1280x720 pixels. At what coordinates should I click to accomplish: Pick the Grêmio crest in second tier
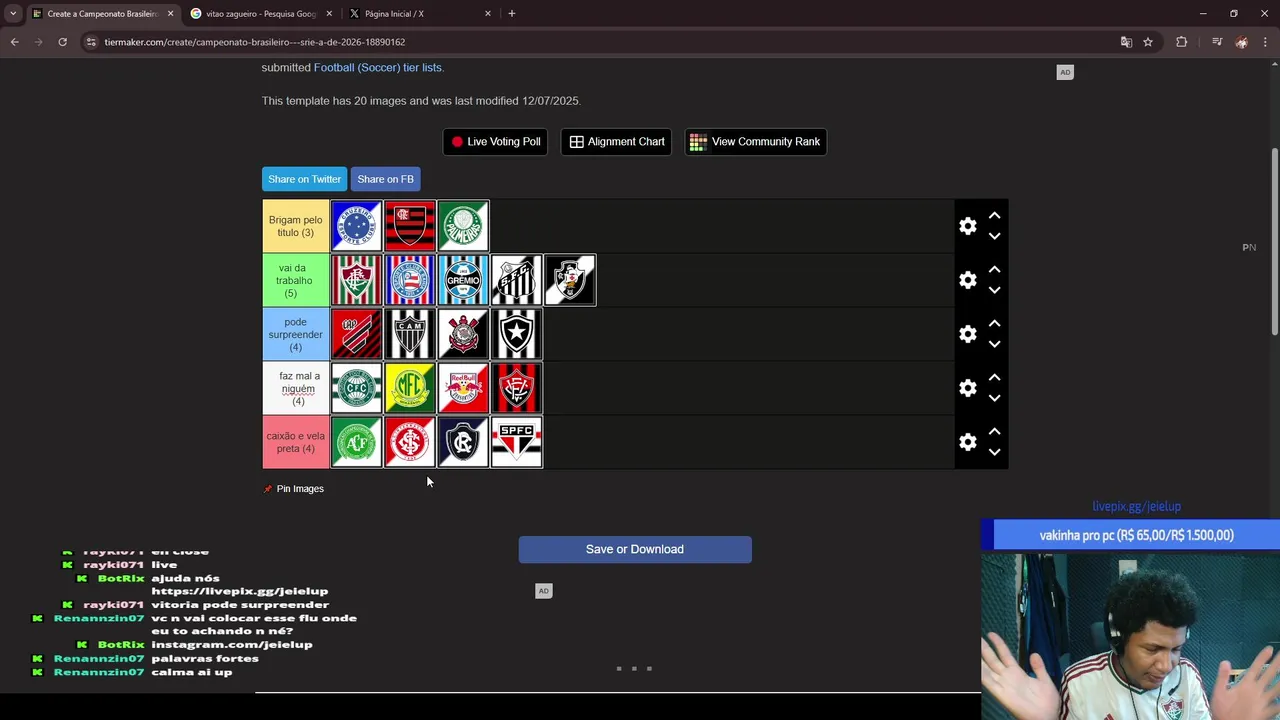(463, 280)
